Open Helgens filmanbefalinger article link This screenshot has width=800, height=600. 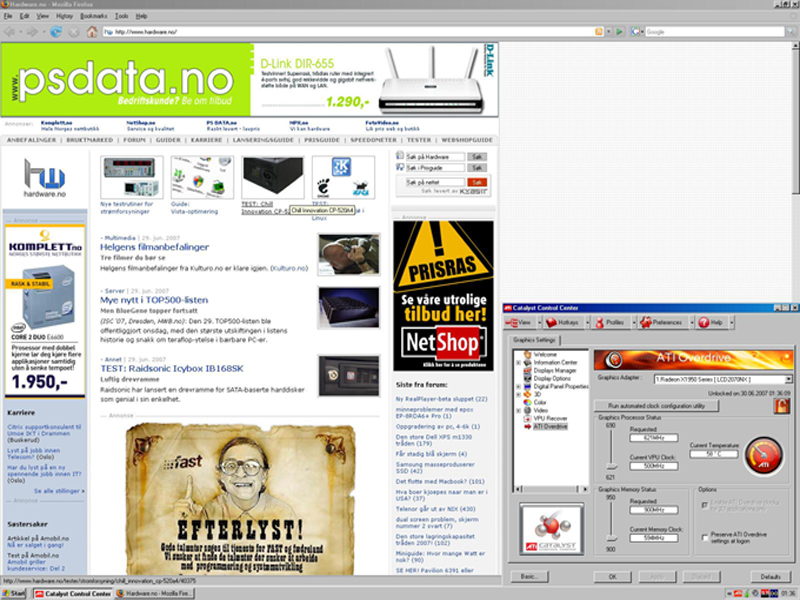pos(155,247)
